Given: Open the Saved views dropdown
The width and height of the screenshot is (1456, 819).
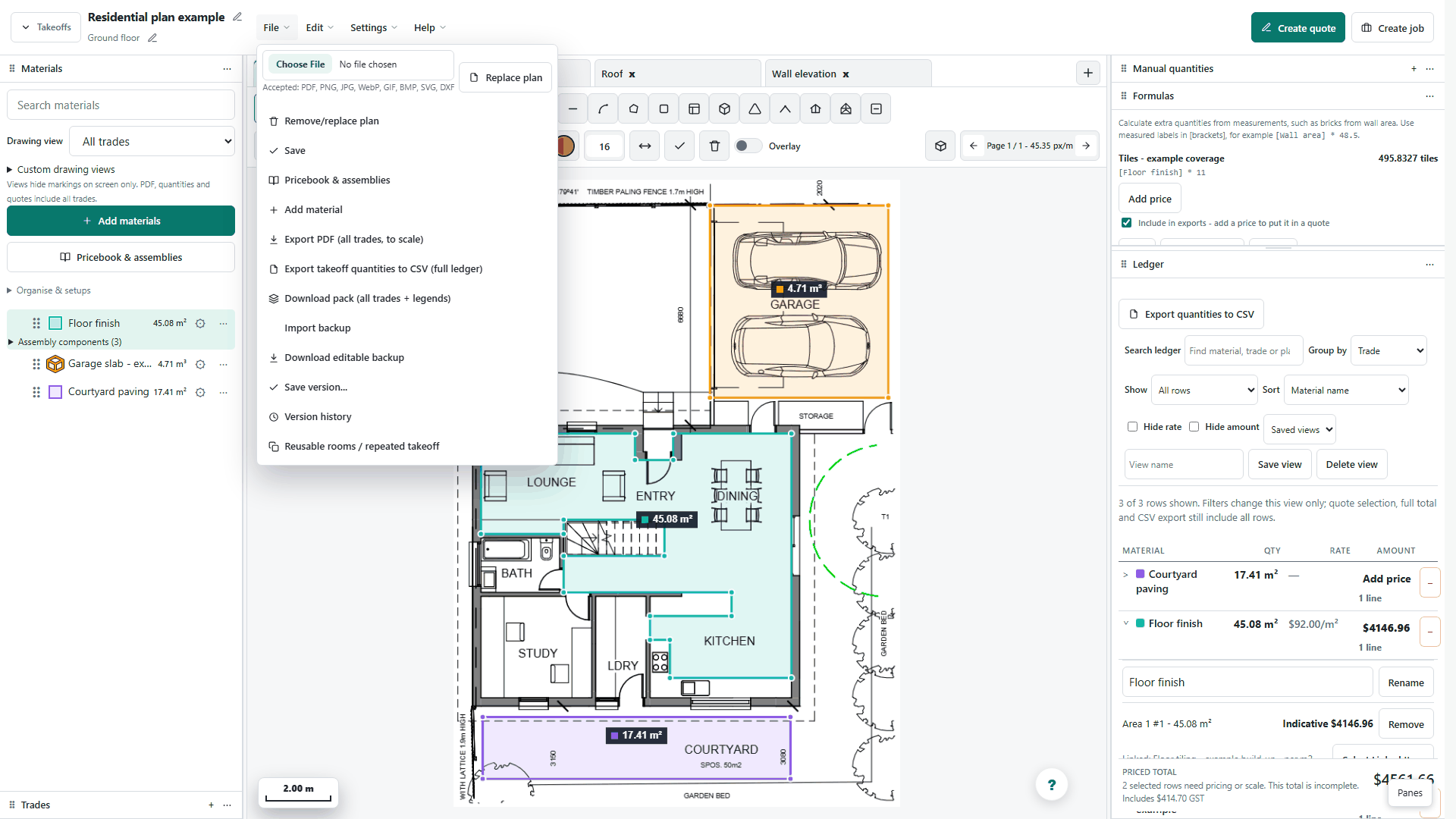Looking at the screenshot, I should (1300, 429).
